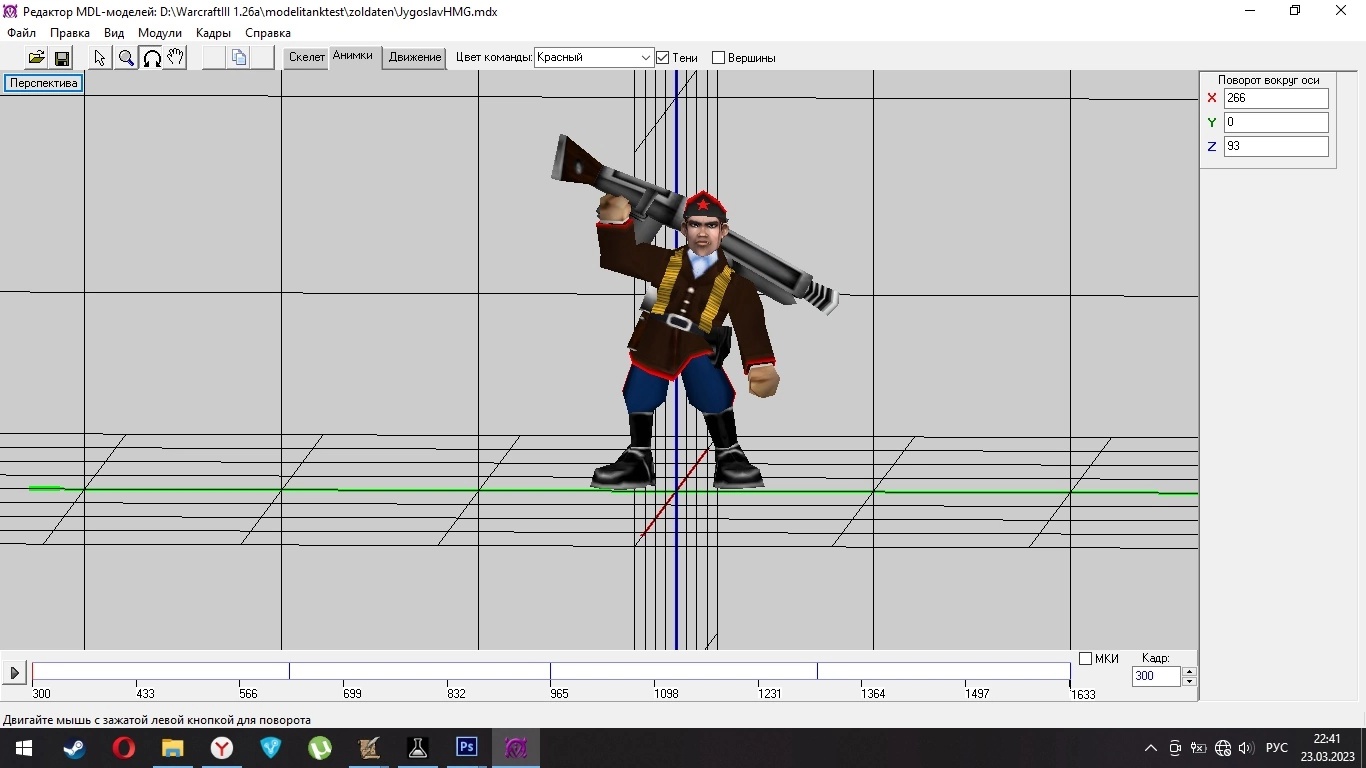Switch to the Движение tab

tap(415, 57)
